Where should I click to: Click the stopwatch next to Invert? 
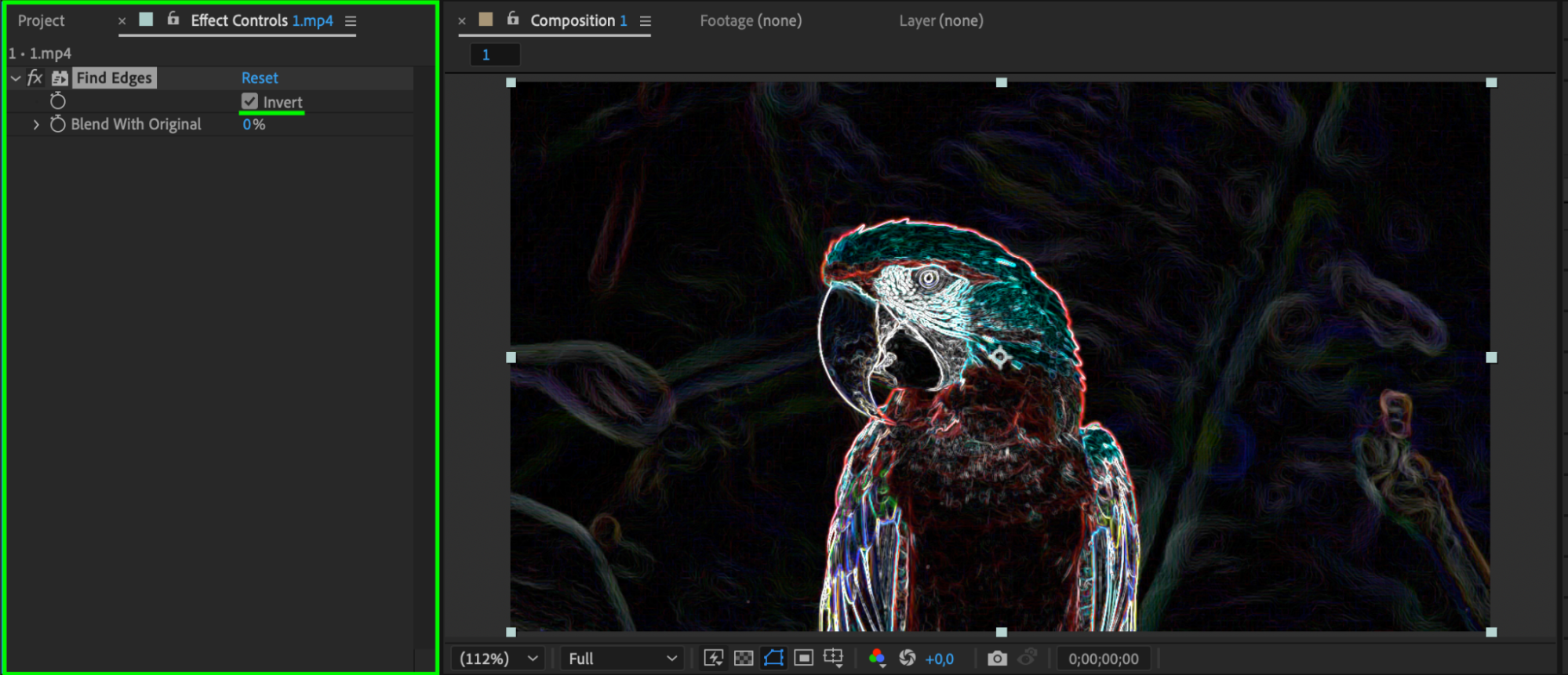tap(58, 101)
